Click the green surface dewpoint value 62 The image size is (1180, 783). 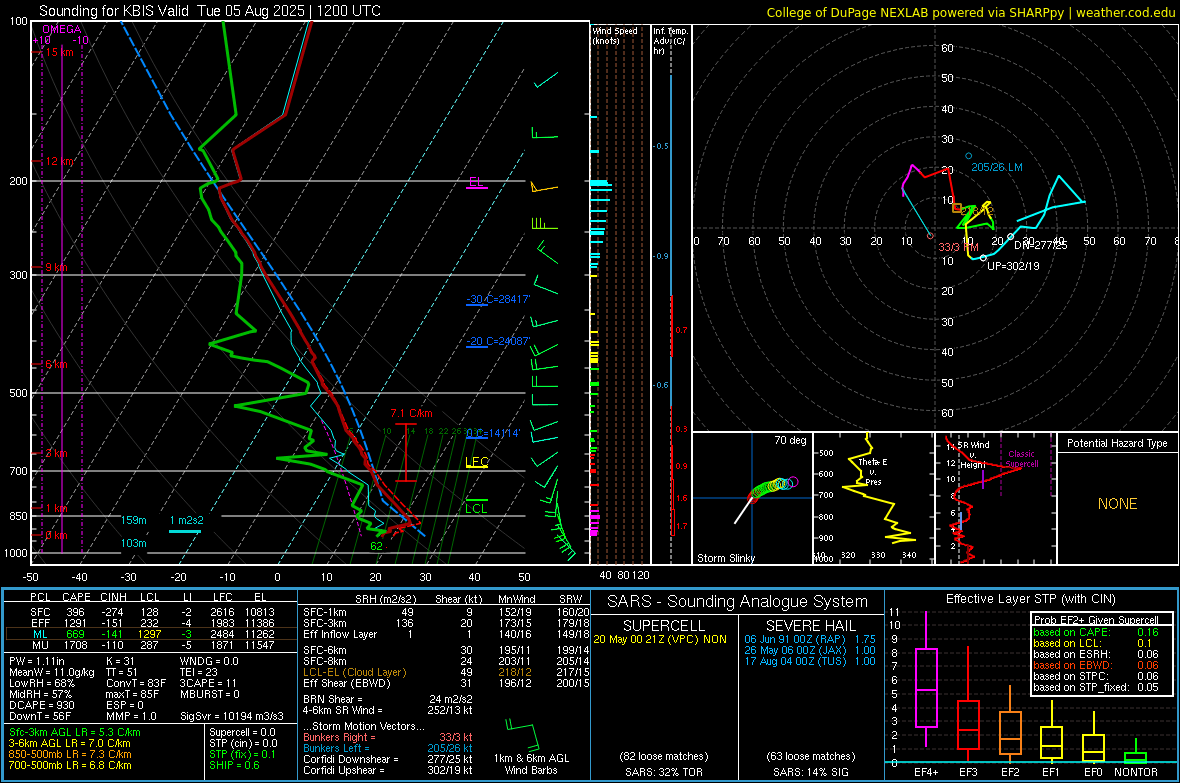pos(376,547)
